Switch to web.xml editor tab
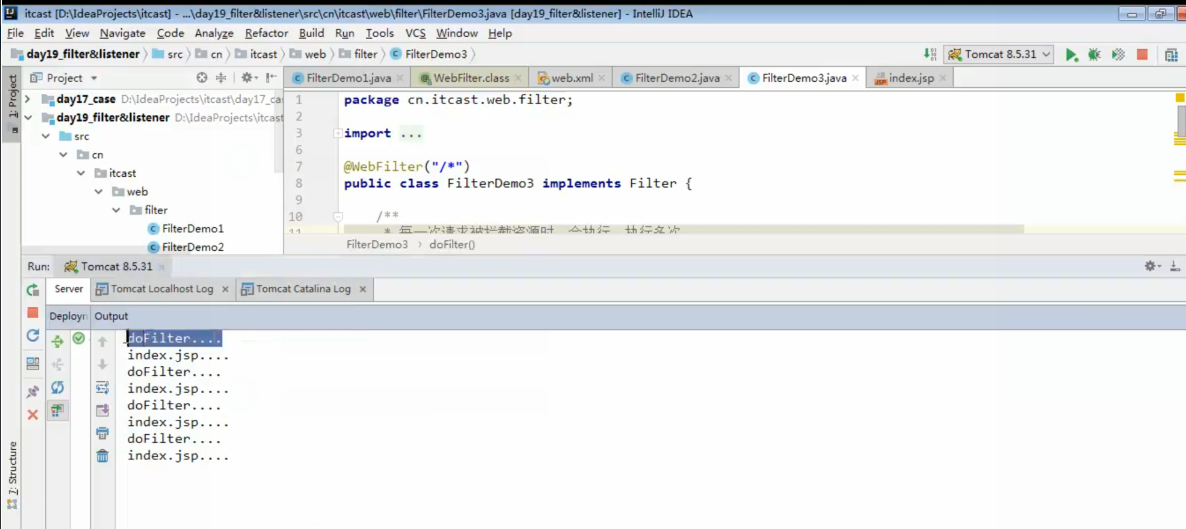1186x529 pixels. (x=571, y=78)
